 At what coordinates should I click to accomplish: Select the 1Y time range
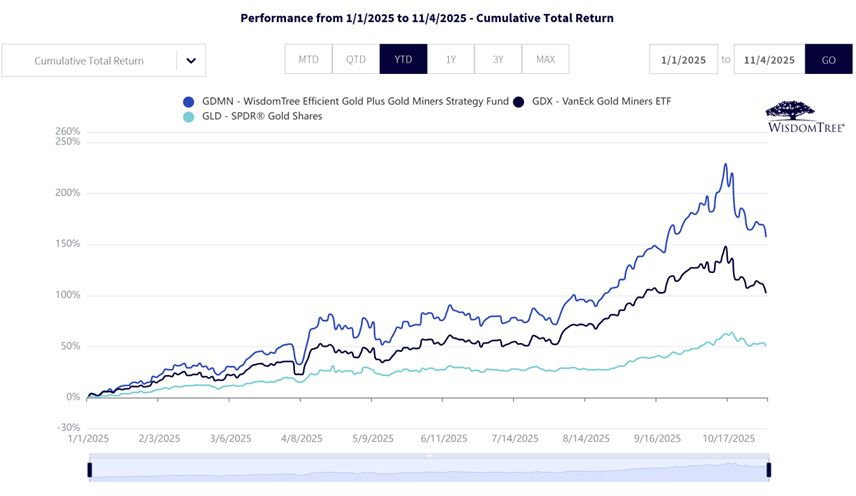pyautogui.click(x=451, y=59)
